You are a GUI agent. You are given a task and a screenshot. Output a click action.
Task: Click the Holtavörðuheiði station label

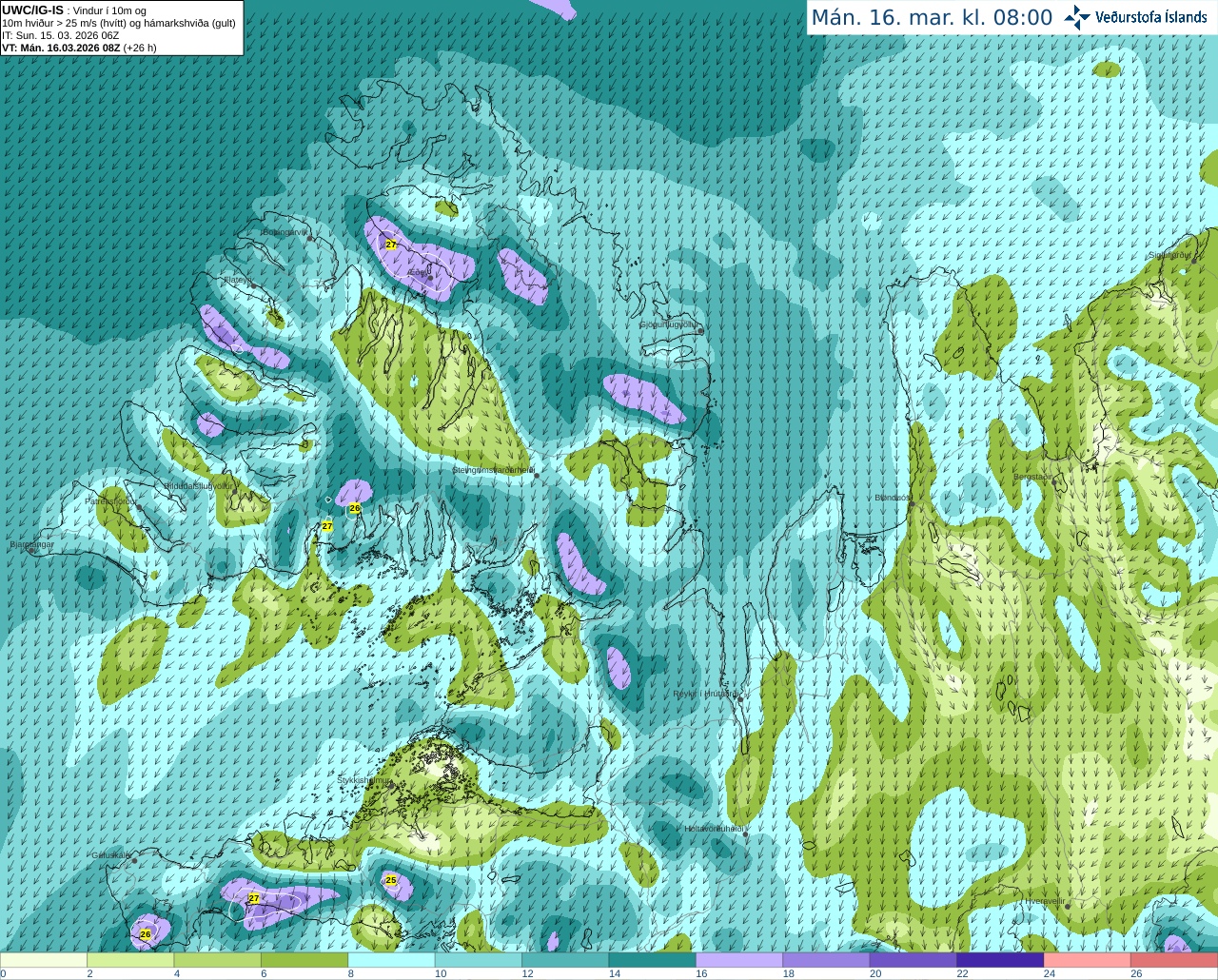coord(713,829)
